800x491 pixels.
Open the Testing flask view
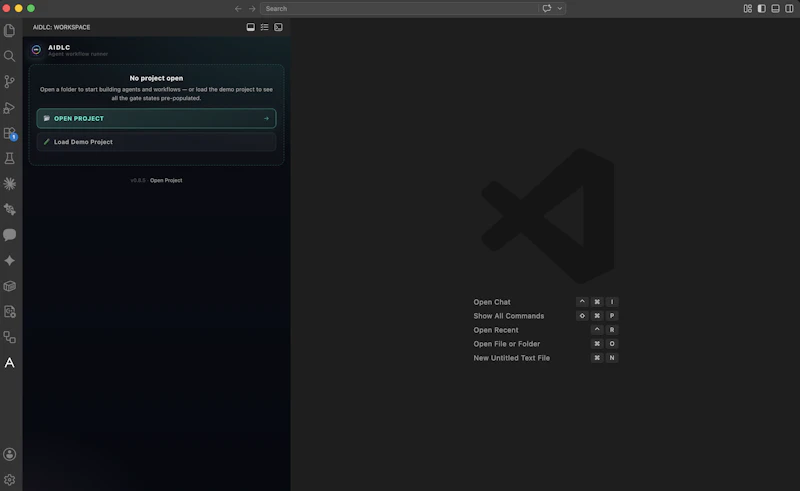(9, 158)
